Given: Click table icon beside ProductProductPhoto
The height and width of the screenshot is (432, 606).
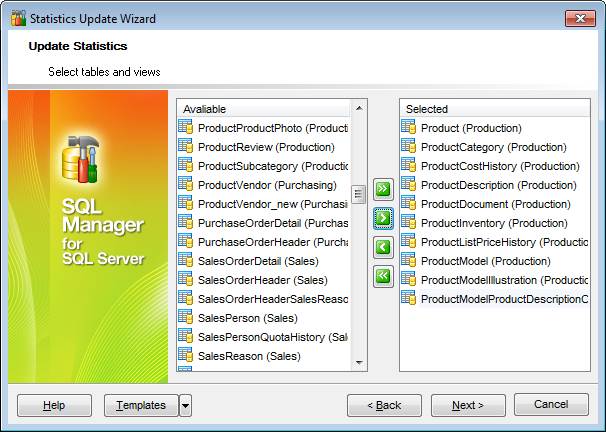Looking at the screenshot, I should click(x=186, y=127).
